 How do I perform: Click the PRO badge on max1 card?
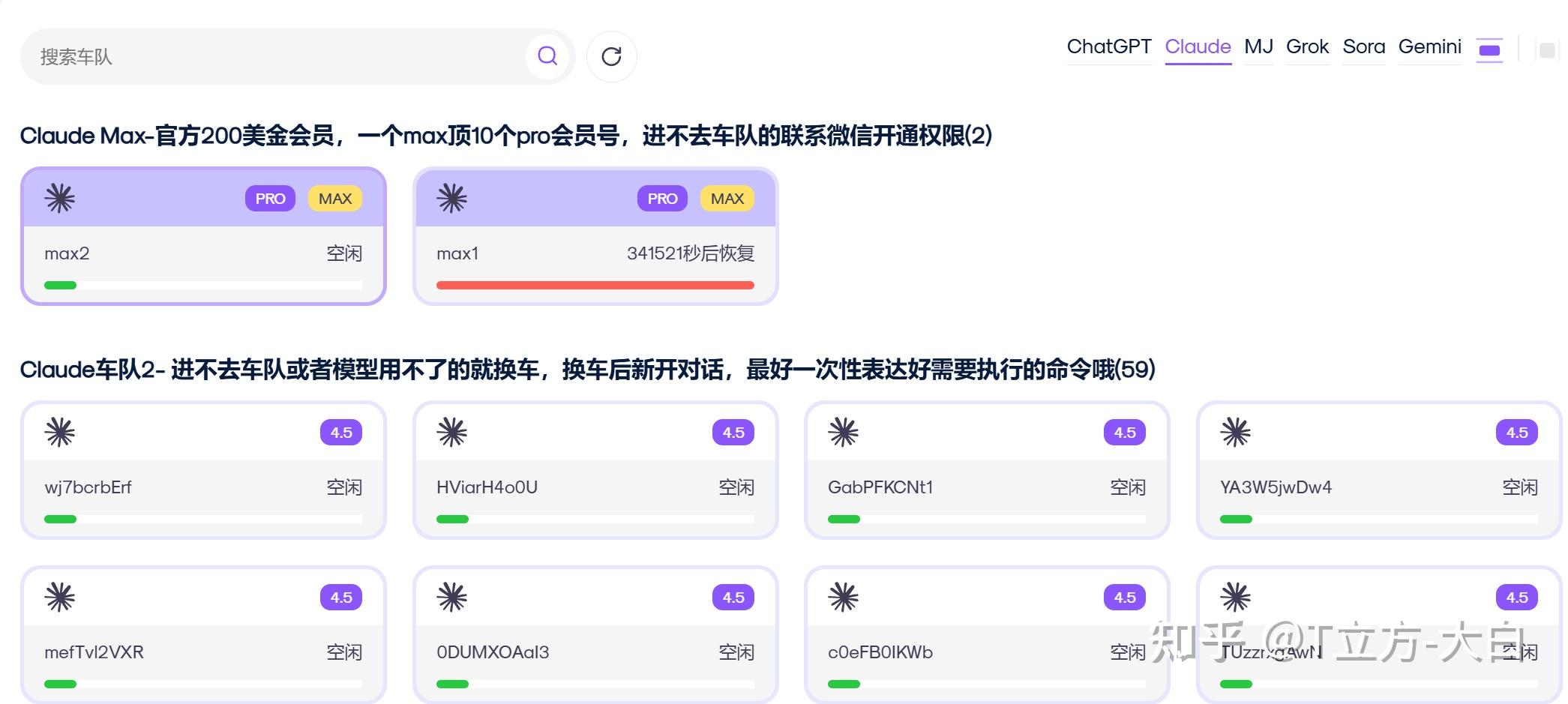pos(662,199)
